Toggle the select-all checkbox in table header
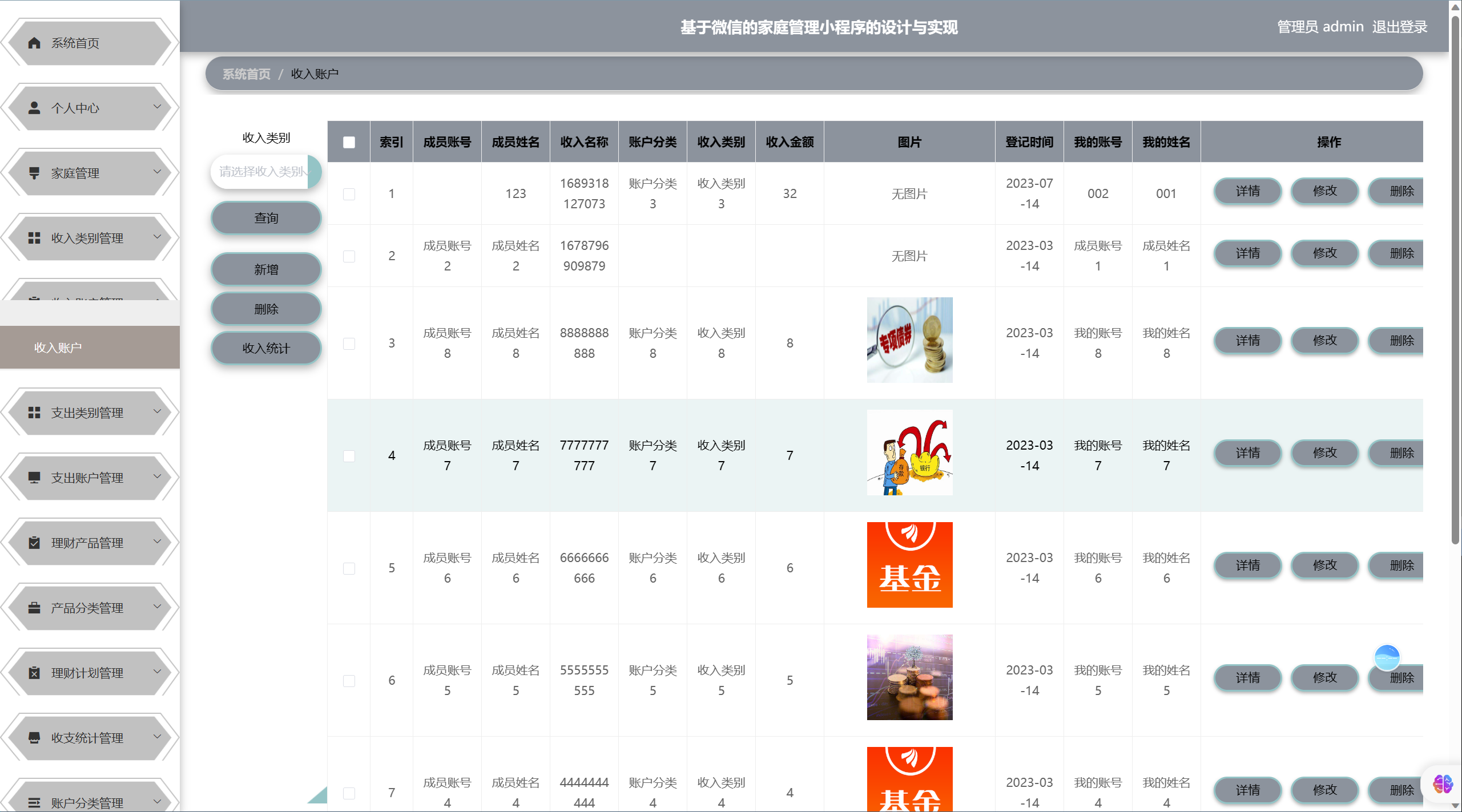Viewport: 1462px width, 812px height. coord(349,143)
